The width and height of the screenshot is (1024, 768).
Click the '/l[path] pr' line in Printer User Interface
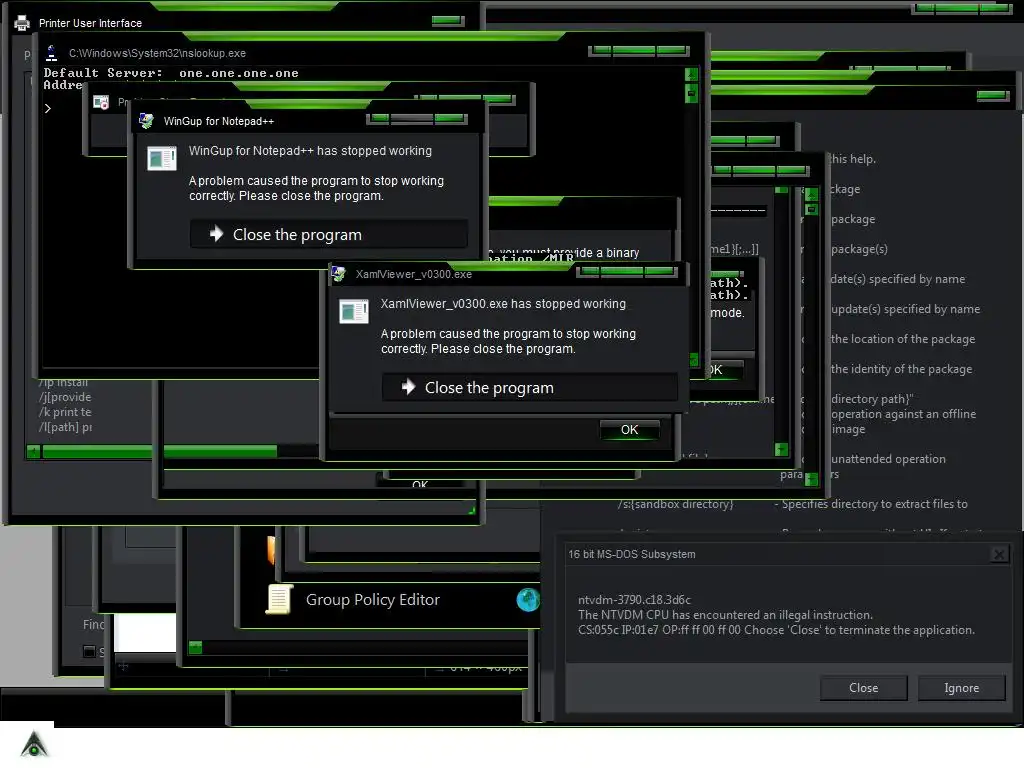click(x=65, y=427)
